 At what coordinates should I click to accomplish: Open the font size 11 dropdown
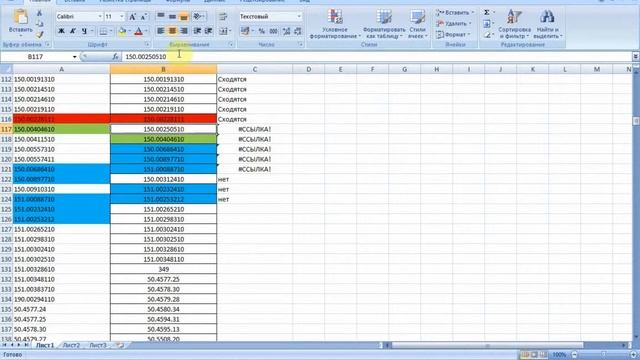coord(122,17)
